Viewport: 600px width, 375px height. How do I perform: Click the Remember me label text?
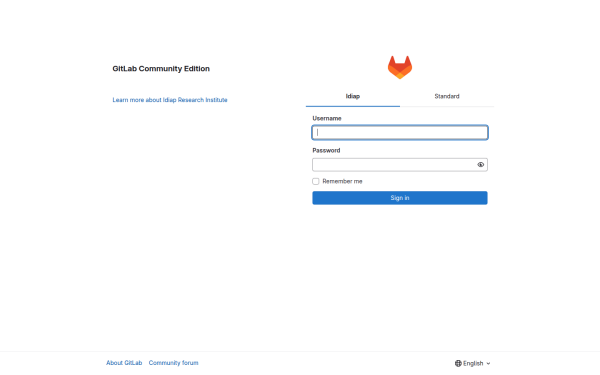[342, 181]
